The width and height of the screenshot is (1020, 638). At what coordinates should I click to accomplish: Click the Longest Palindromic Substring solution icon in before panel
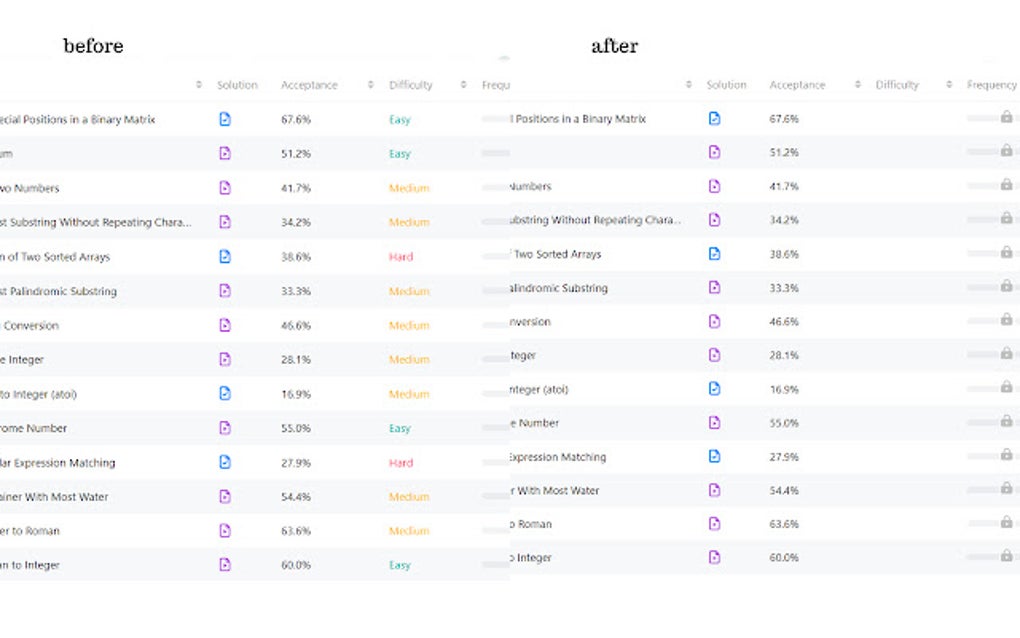click(x=225, y=291)
